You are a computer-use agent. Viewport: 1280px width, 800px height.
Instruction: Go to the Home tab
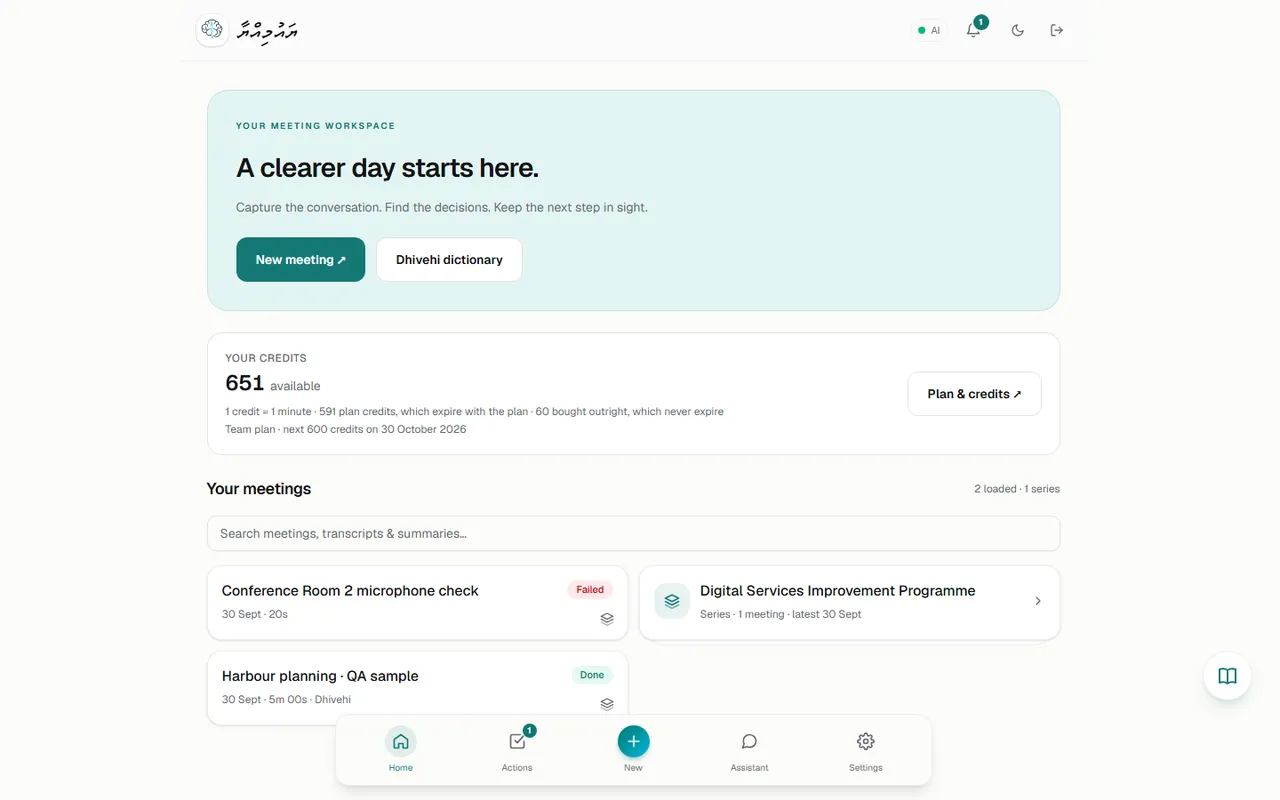(401, 751)
